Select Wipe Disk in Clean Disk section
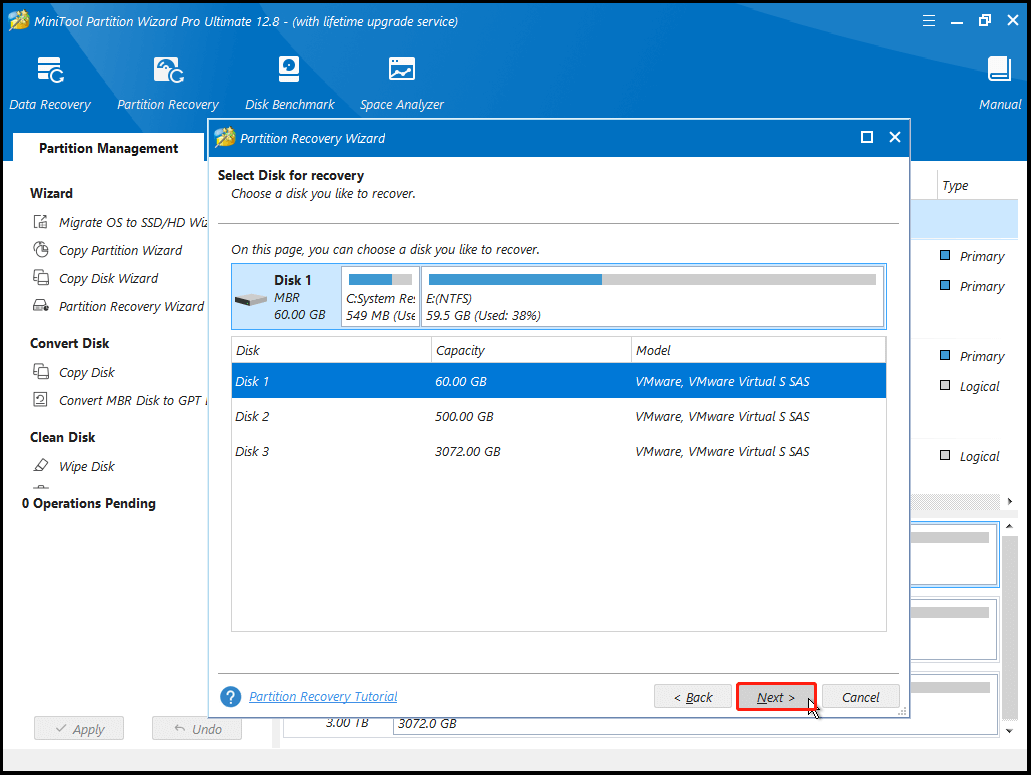Screen dimensions: 1031x775 click(86, 466)
